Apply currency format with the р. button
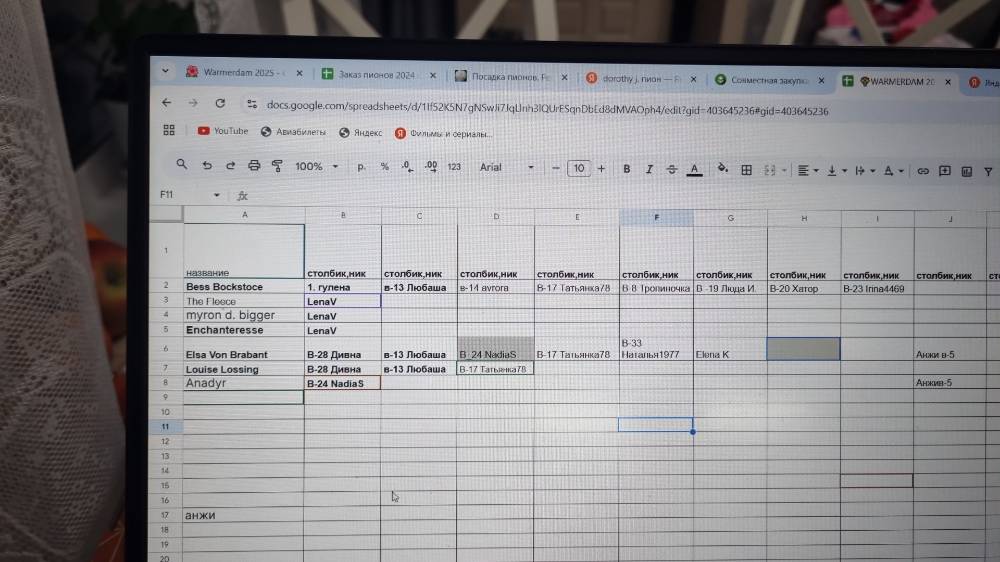The height and width of the screenshot is (562, 1000). coord(361,167)
